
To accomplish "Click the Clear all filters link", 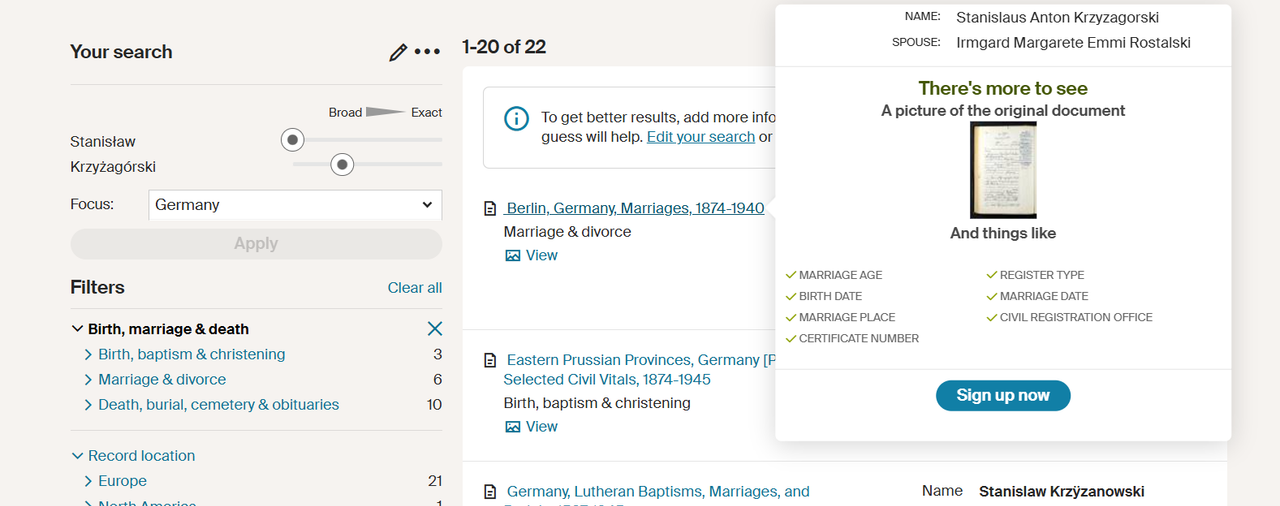I will pos(414,288).
